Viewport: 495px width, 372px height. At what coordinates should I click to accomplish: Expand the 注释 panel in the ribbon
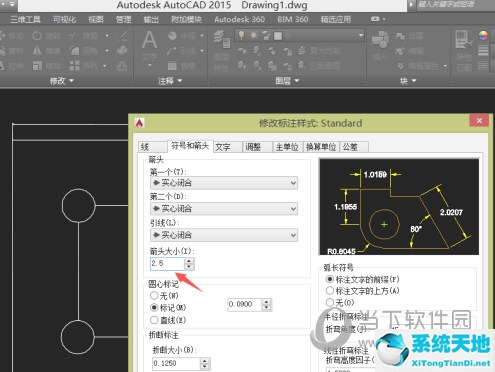pyautogui.click(x=170, y=81)
